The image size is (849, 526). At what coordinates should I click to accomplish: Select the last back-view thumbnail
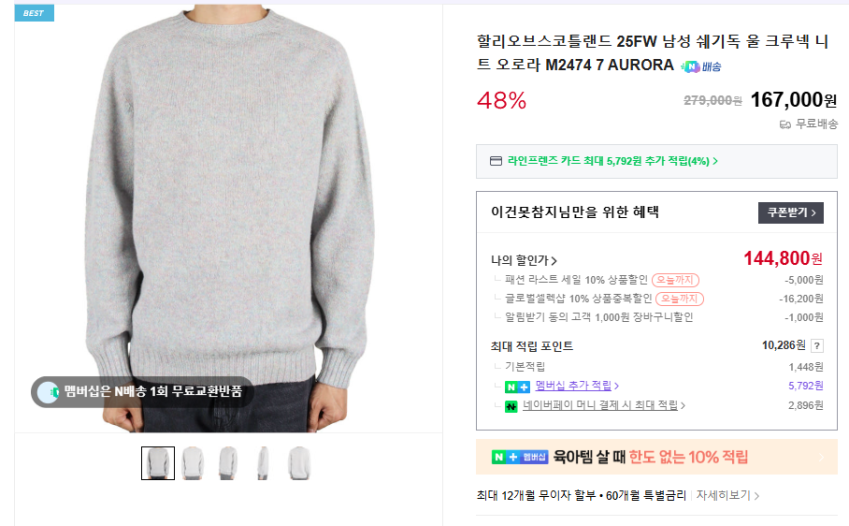pos(299,463)
